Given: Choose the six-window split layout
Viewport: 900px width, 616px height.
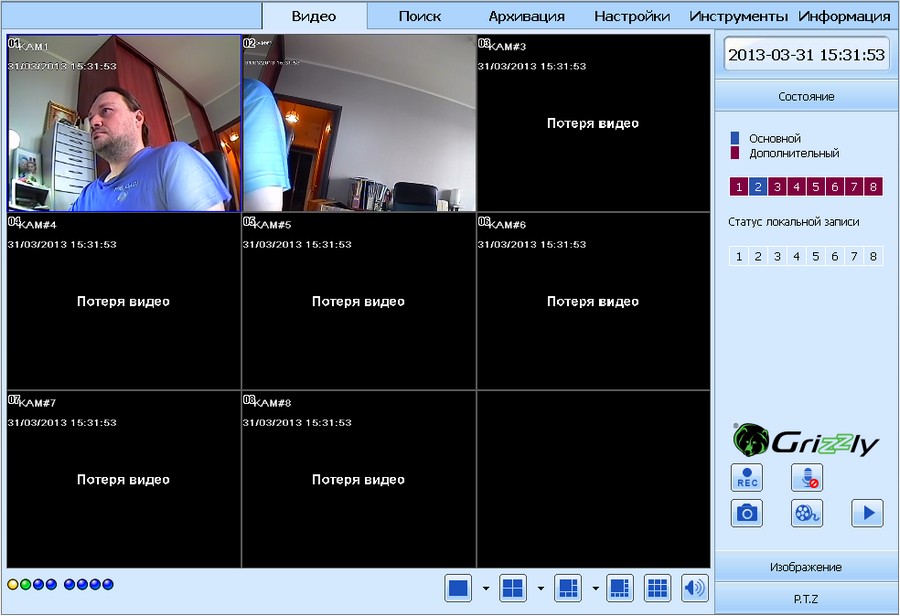Looking at the screenshot, I should (568, 588).
